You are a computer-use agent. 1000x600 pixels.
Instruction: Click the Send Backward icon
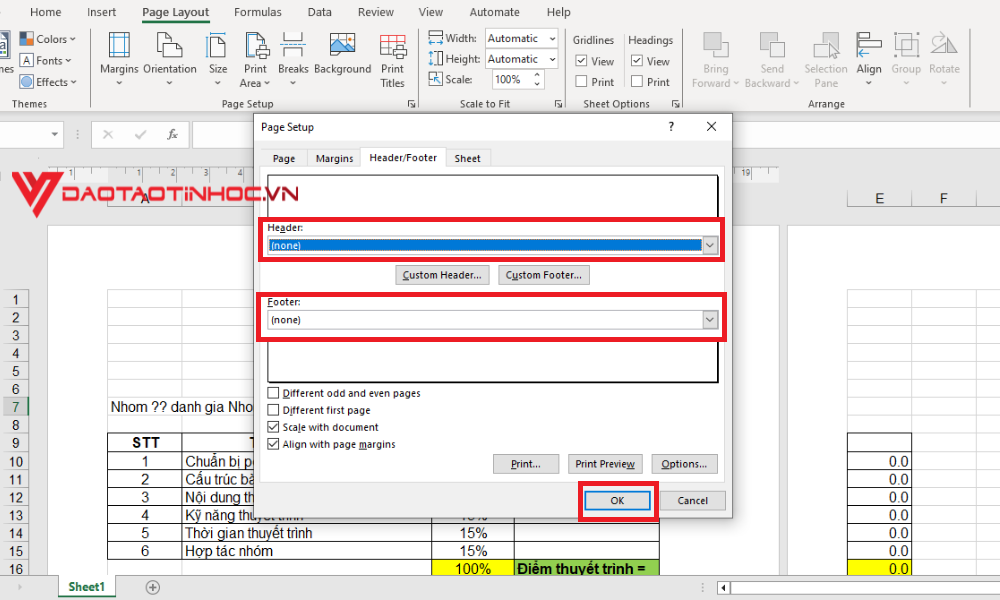click(x=772, y=46)
